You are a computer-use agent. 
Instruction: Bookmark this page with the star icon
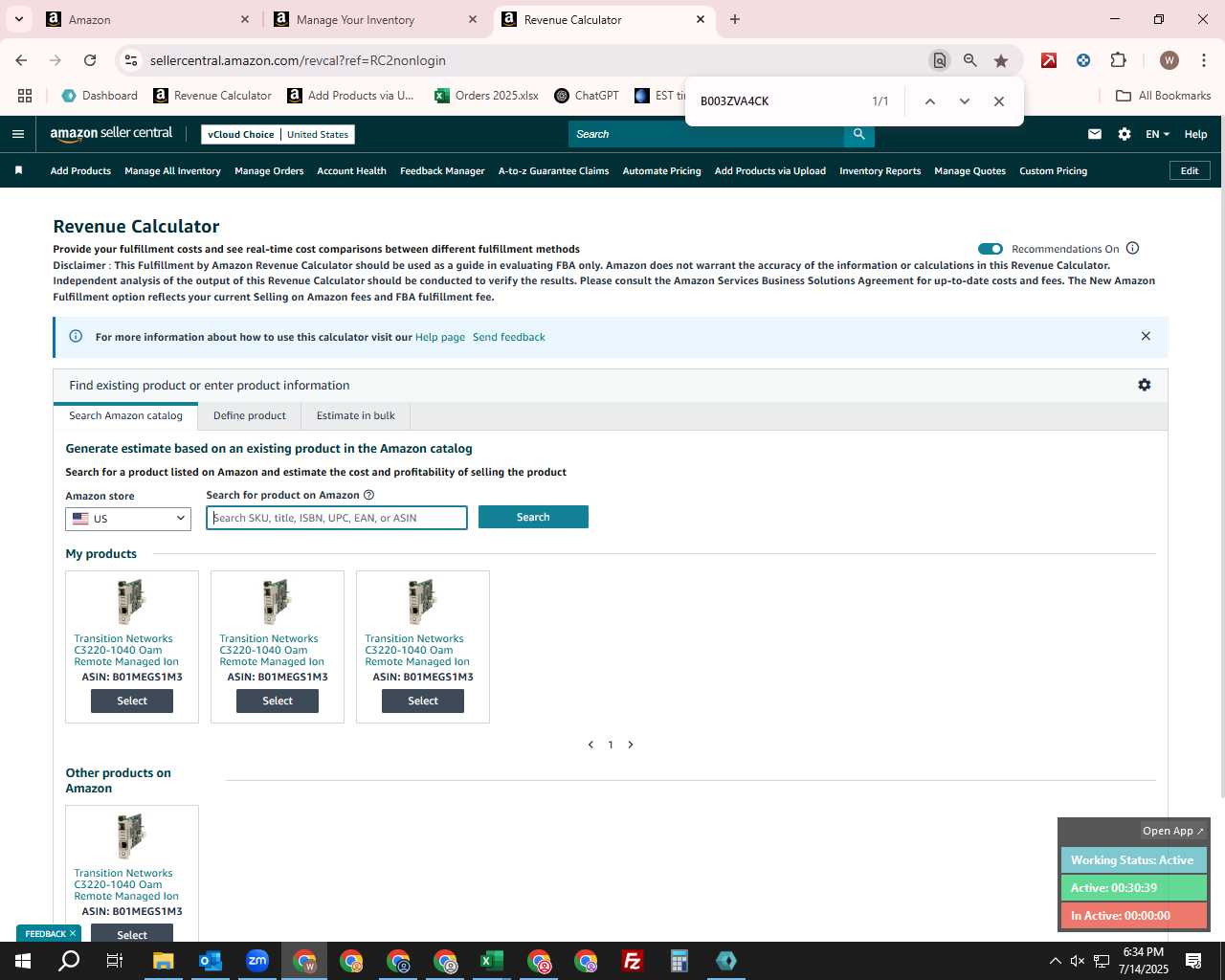pos(1001,60)
